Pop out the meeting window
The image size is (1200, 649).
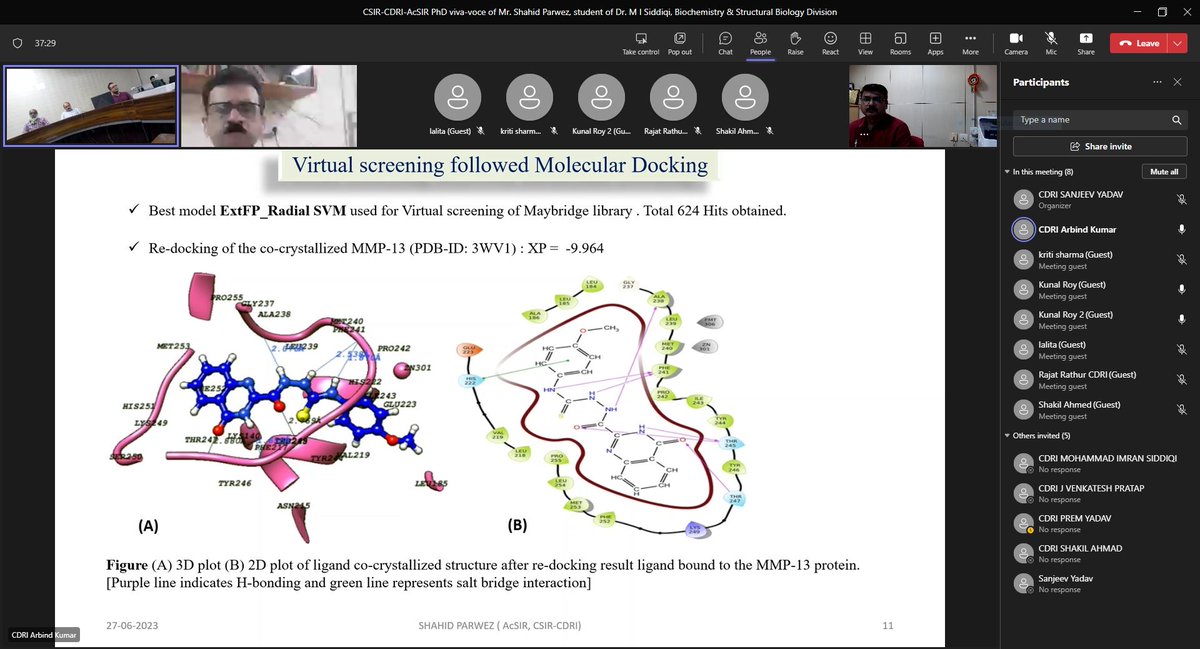click(680, 42)
